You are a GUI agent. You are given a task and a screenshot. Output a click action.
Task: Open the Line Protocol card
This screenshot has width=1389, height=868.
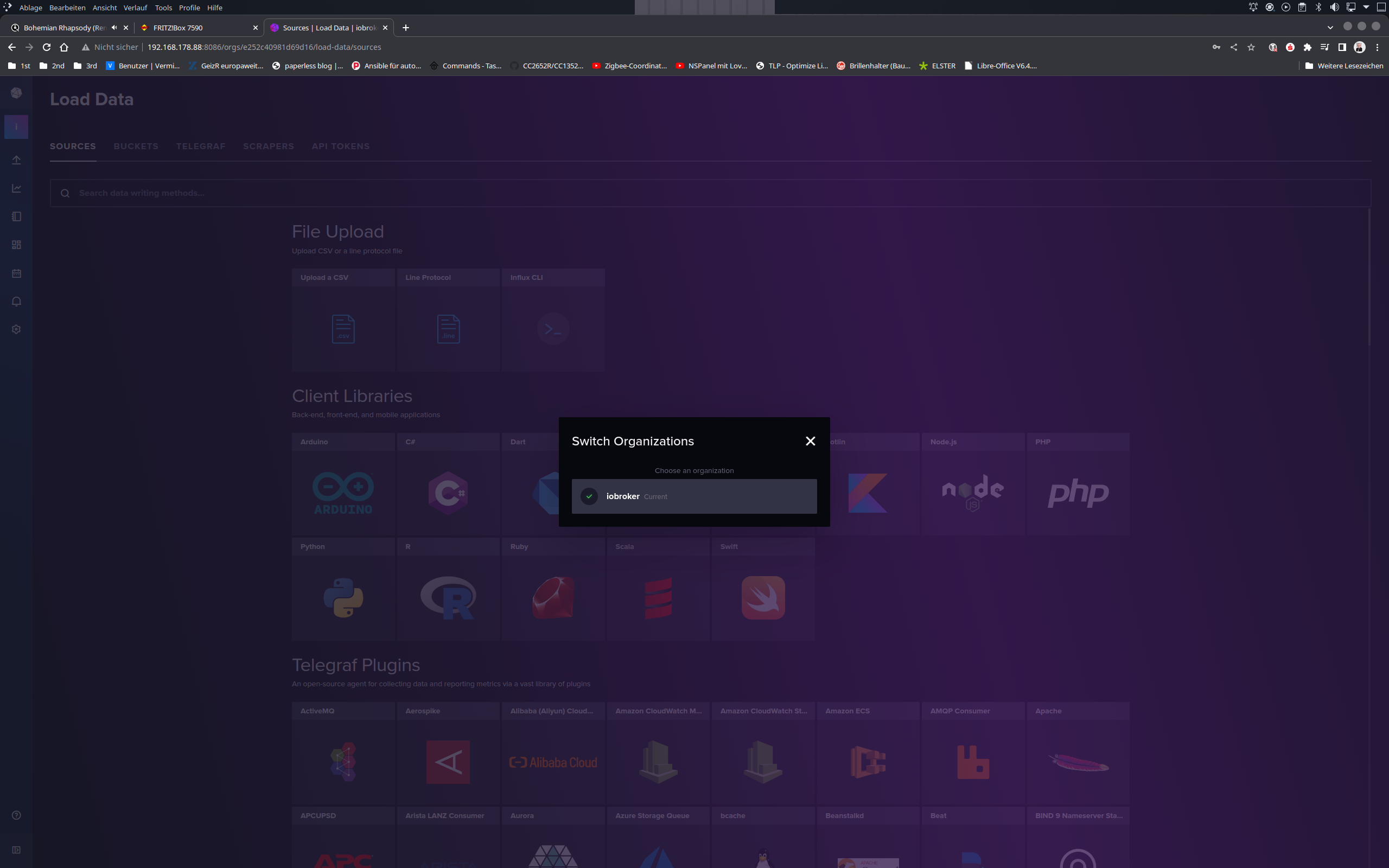tap(448, 320)
